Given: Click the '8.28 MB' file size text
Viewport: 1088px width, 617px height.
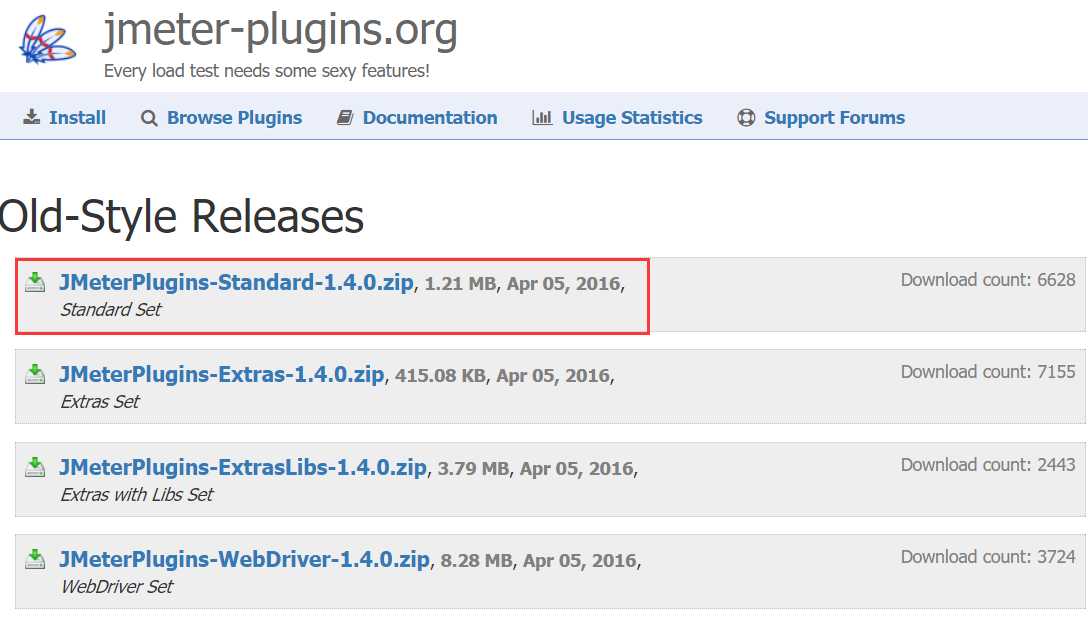Looking at the screenshot, I should (x=477, y=561).
